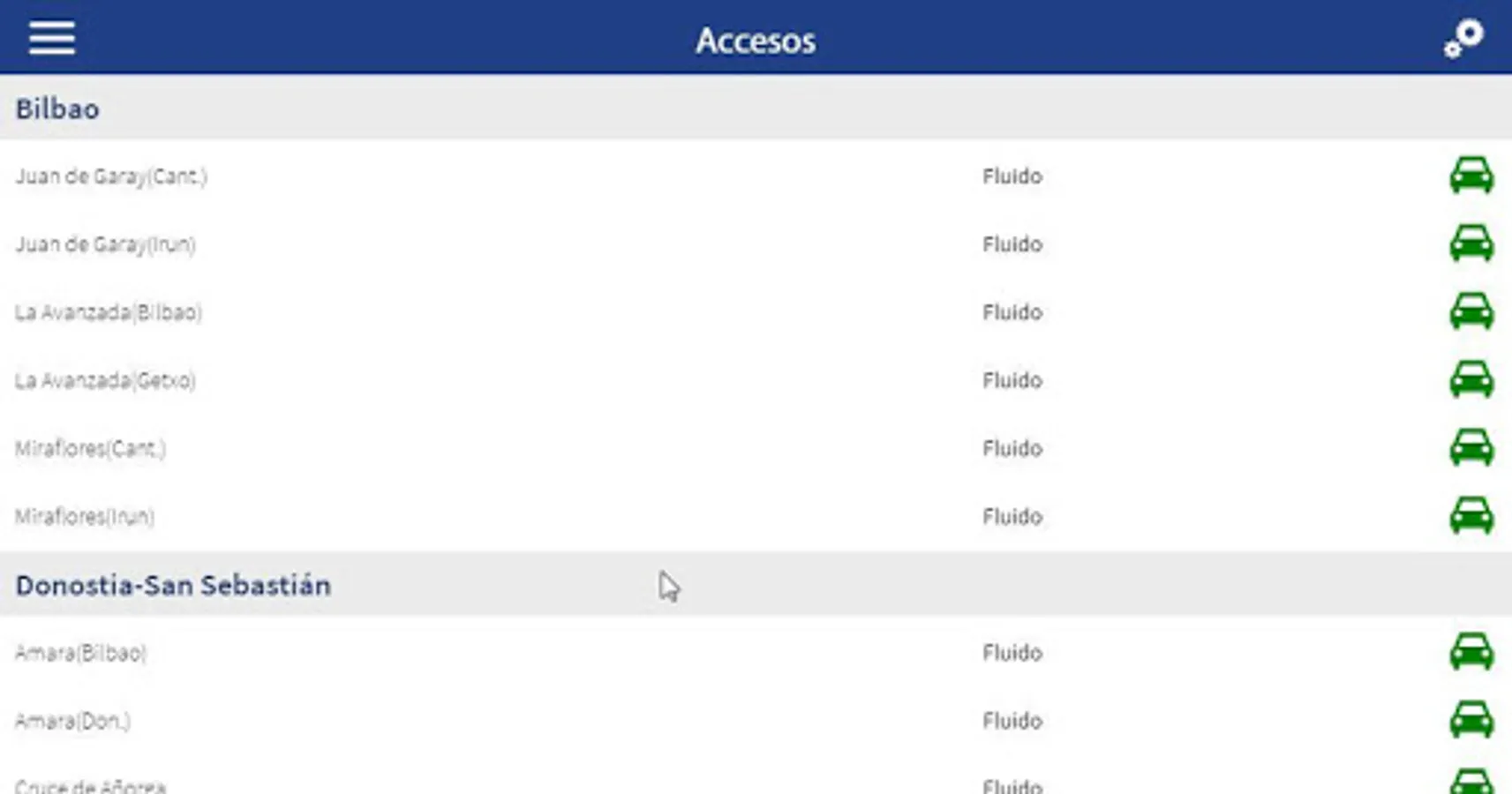Image resolution: width=1512 pixels, height=794 pixels.
Task: Open the hamburger navigation menu
Action: (51, 39)
